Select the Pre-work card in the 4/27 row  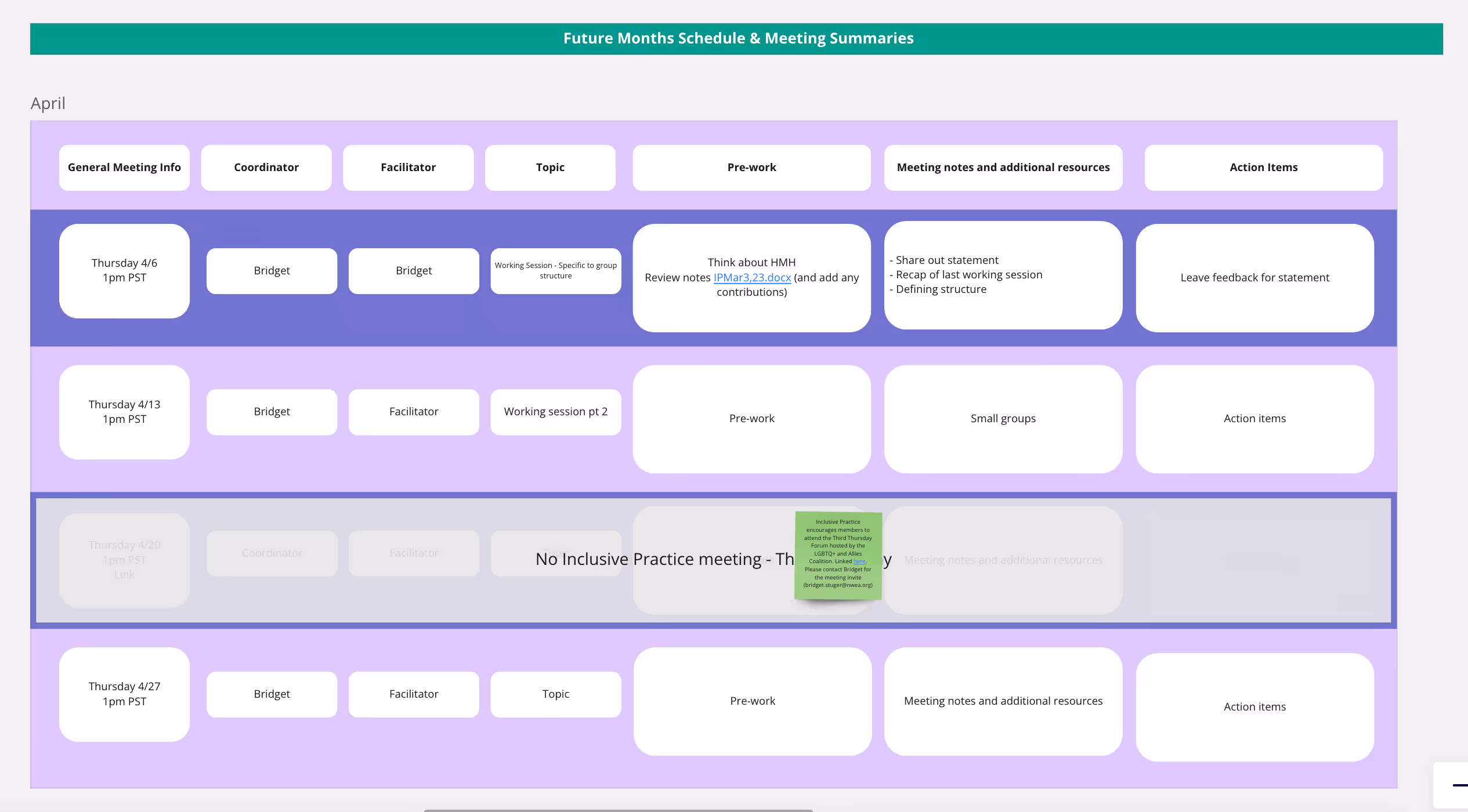pos(753,701)
